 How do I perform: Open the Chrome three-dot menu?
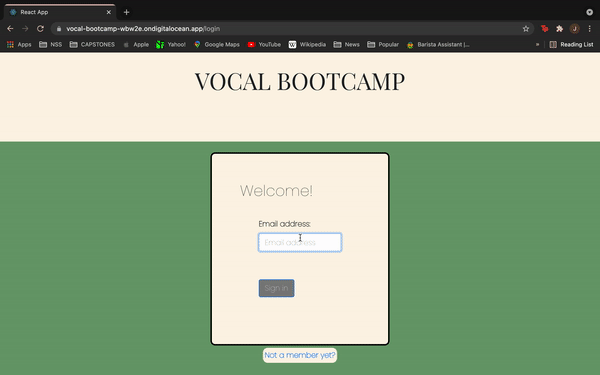(x=590, y=29)
